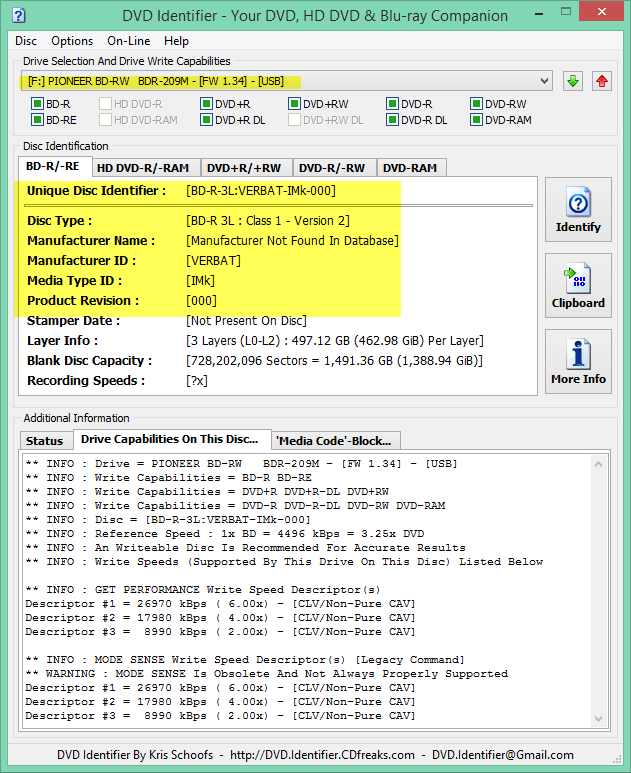
Task: Click log line 'Reference Speed : 1x BD'
Action: click(225, 534)
